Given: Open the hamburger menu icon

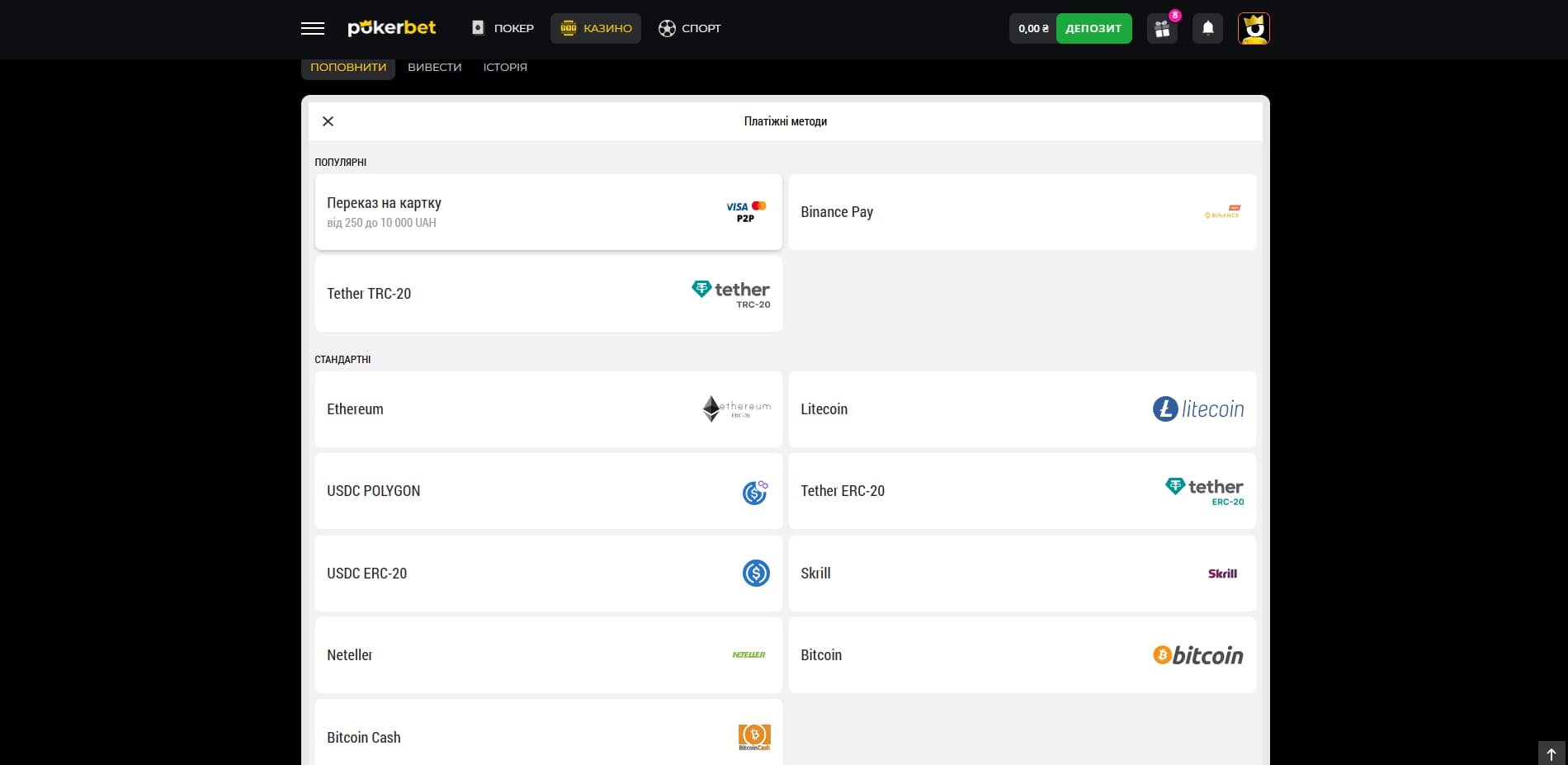Looking at the screenshot, I should point(313,29).
